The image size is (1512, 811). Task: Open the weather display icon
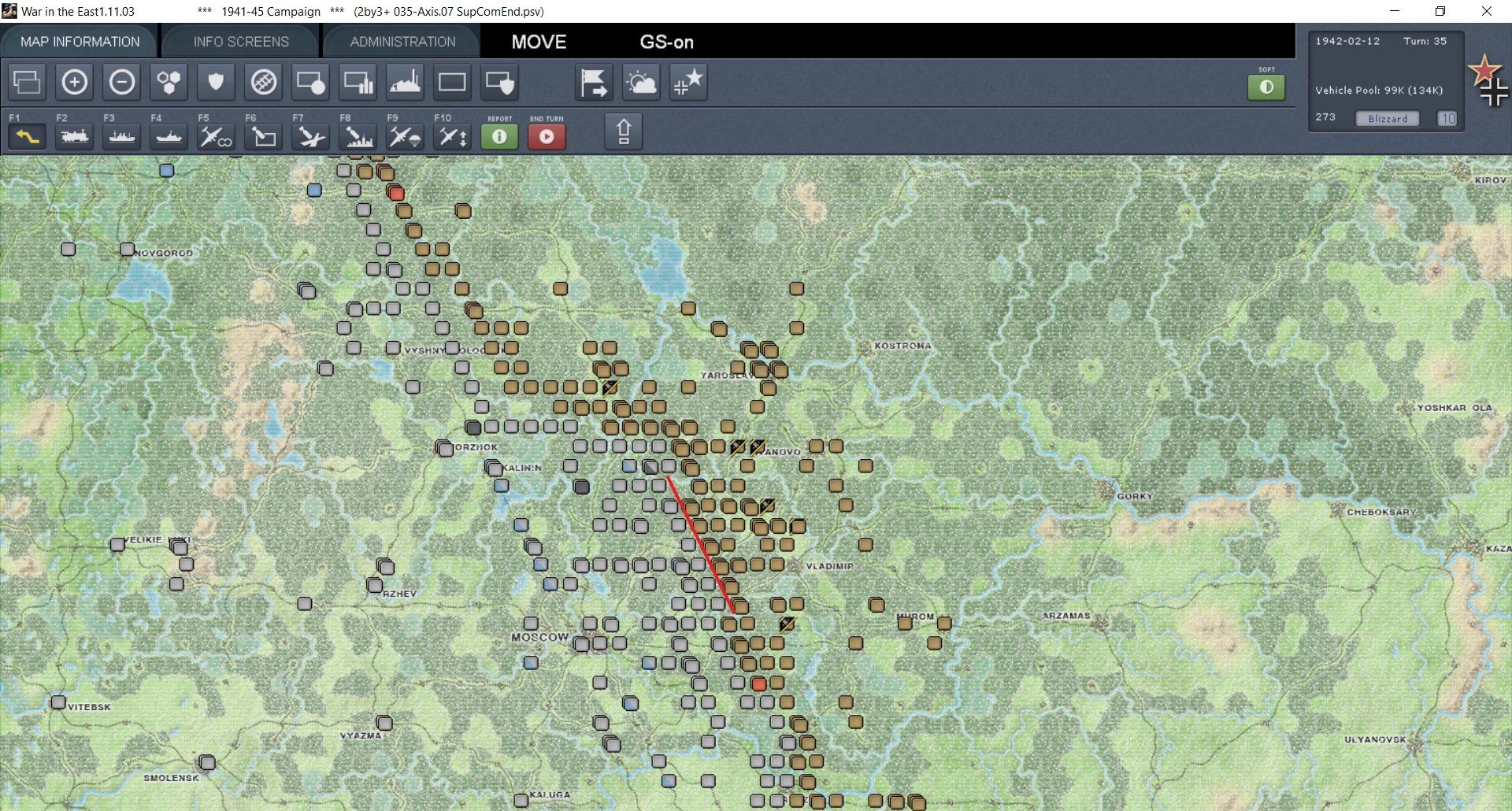pyautogui.click(x=642, y=82)
